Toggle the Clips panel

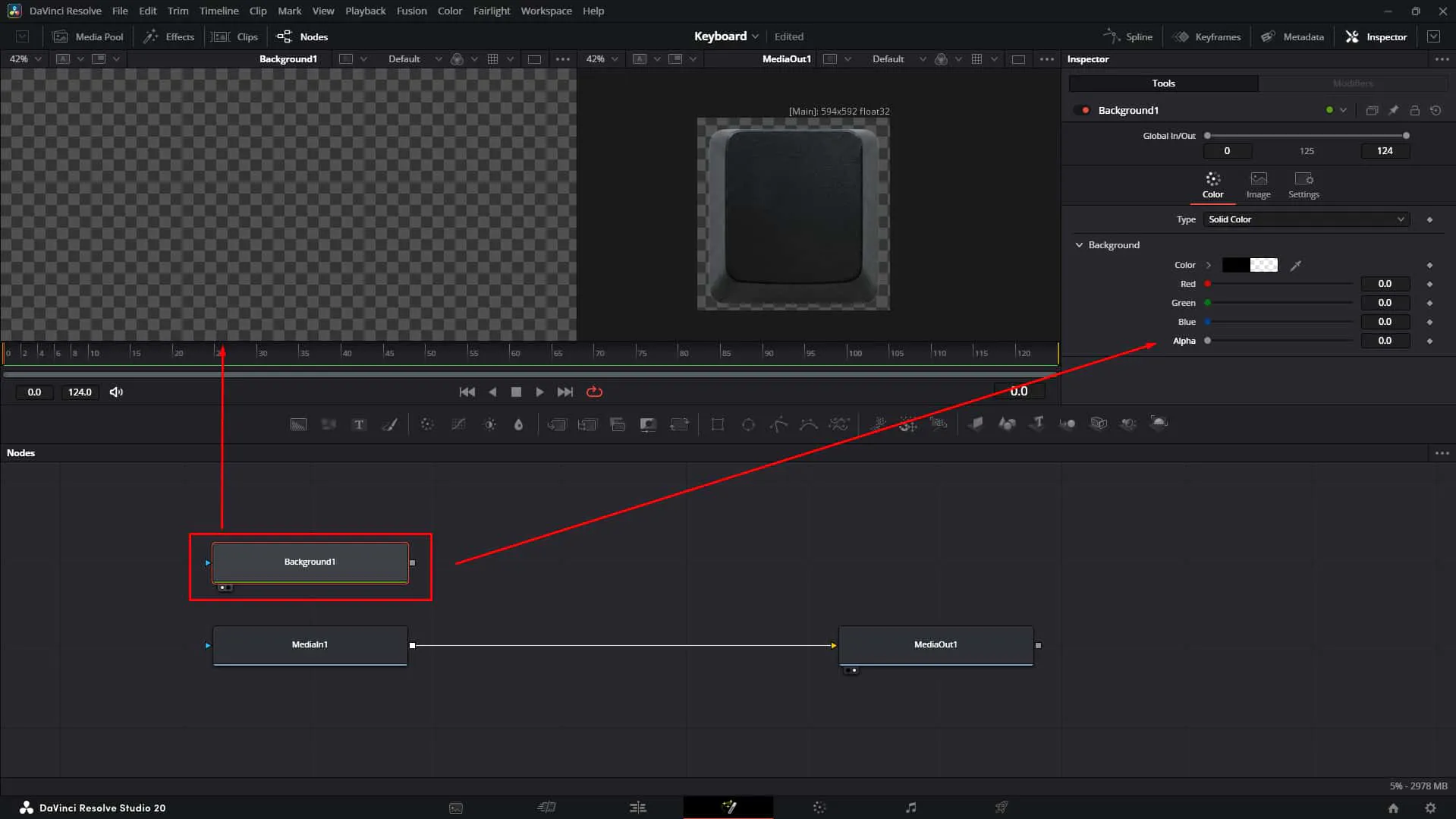(x=235, y=36)
